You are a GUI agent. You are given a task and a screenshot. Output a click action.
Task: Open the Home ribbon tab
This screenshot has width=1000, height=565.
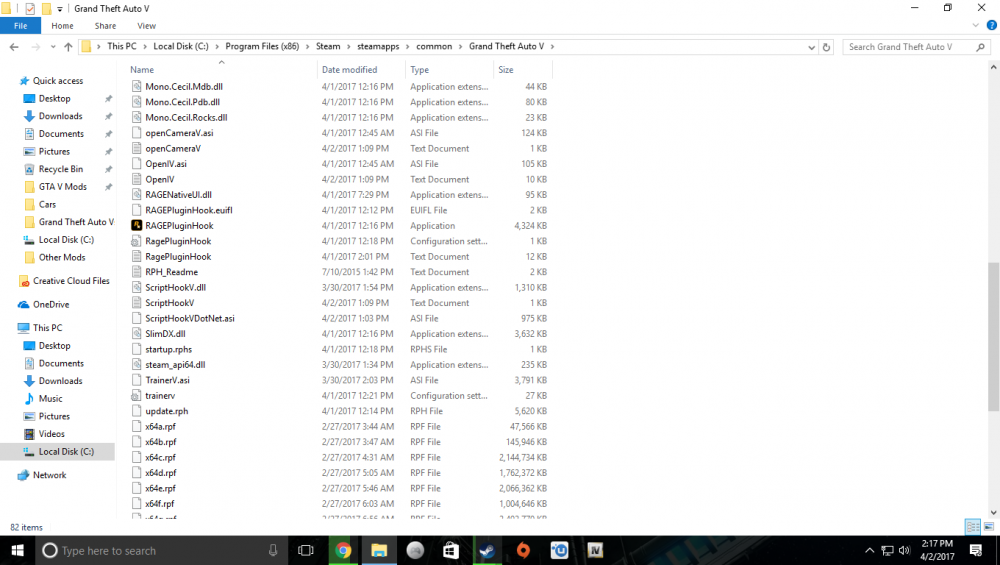coord(62,26)
